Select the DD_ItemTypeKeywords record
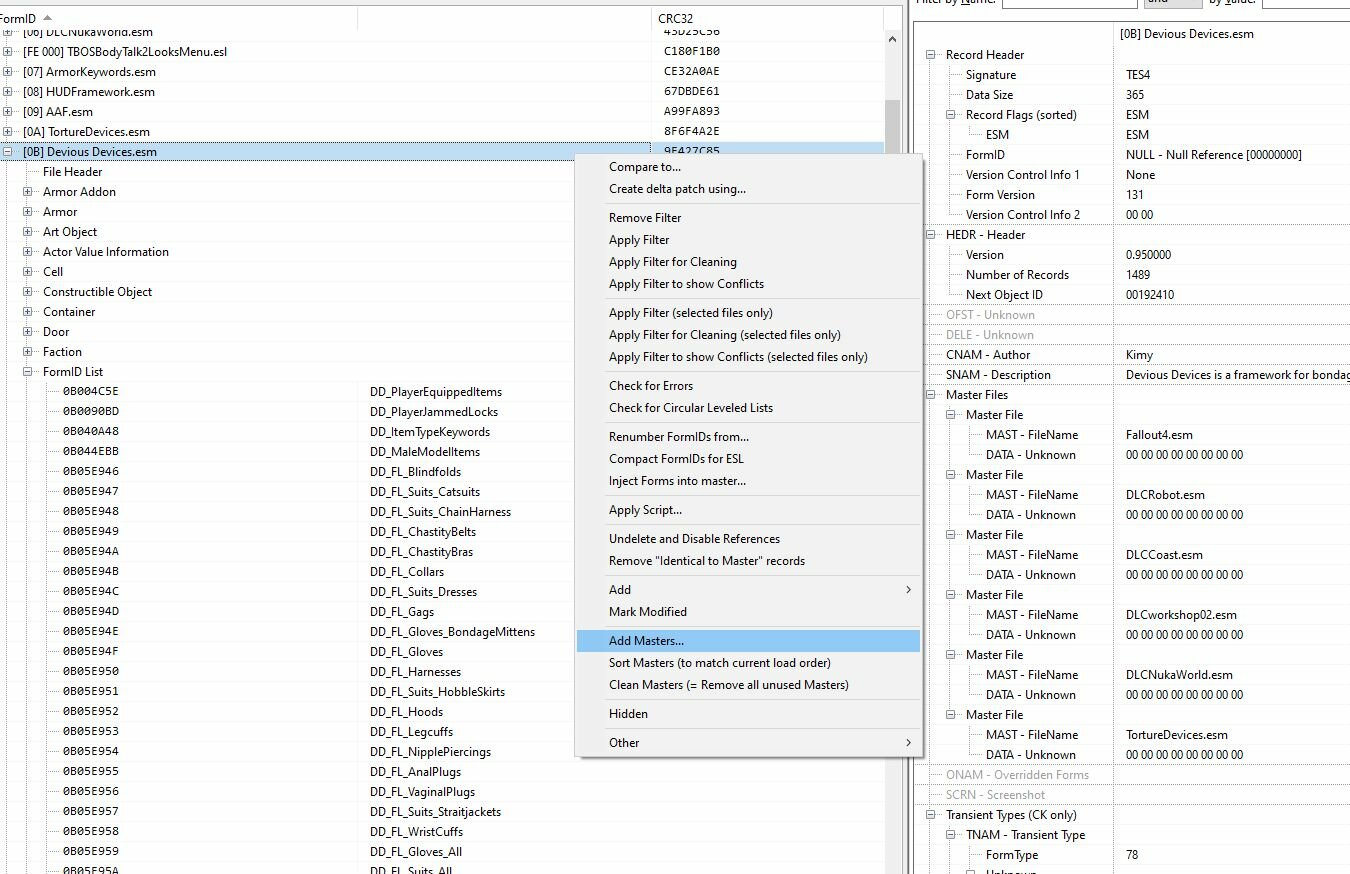 pyautogui.click(x=430, y=432)
